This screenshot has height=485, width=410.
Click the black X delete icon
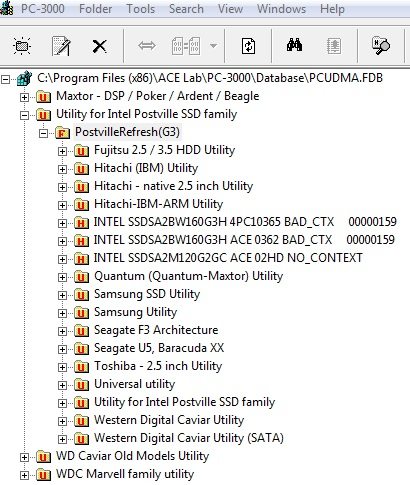pyautogui.click(x=99, y=46)
